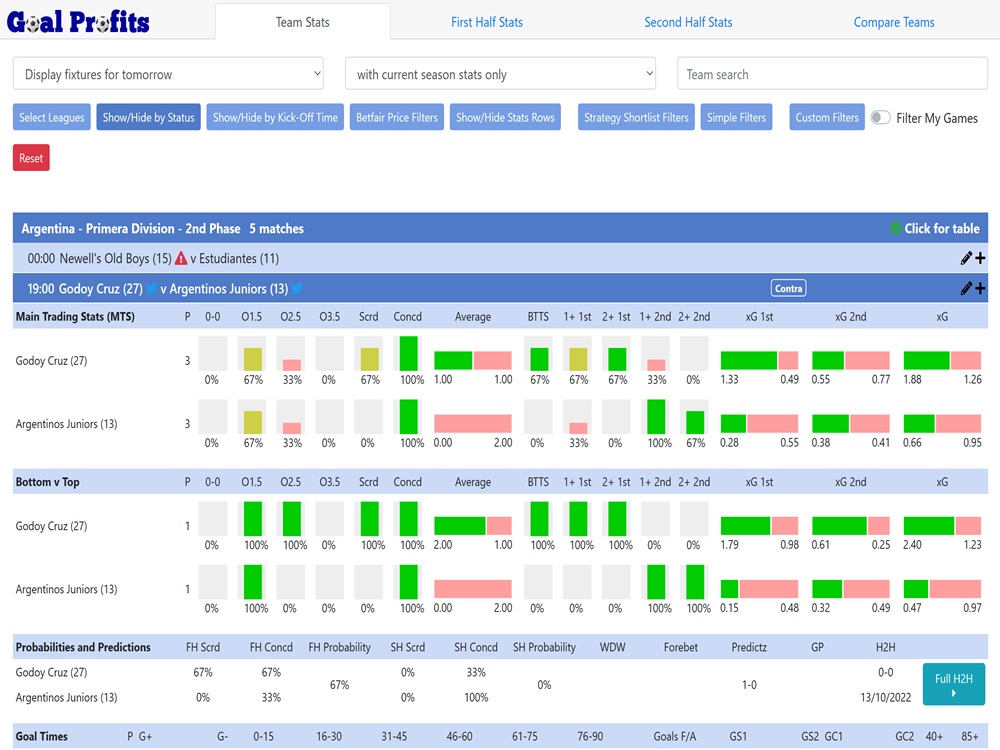This screenshot has width=1000, height=750.
Task: Click Godoy Cruz green xG bar in MTS
Action: [926, 360]
